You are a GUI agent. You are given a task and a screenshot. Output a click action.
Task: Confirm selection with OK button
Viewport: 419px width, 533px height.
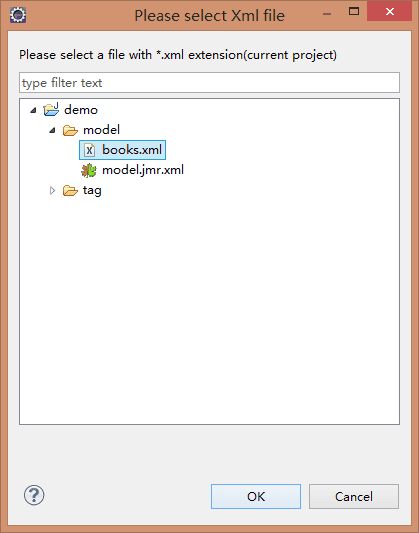tap(256, 496)
